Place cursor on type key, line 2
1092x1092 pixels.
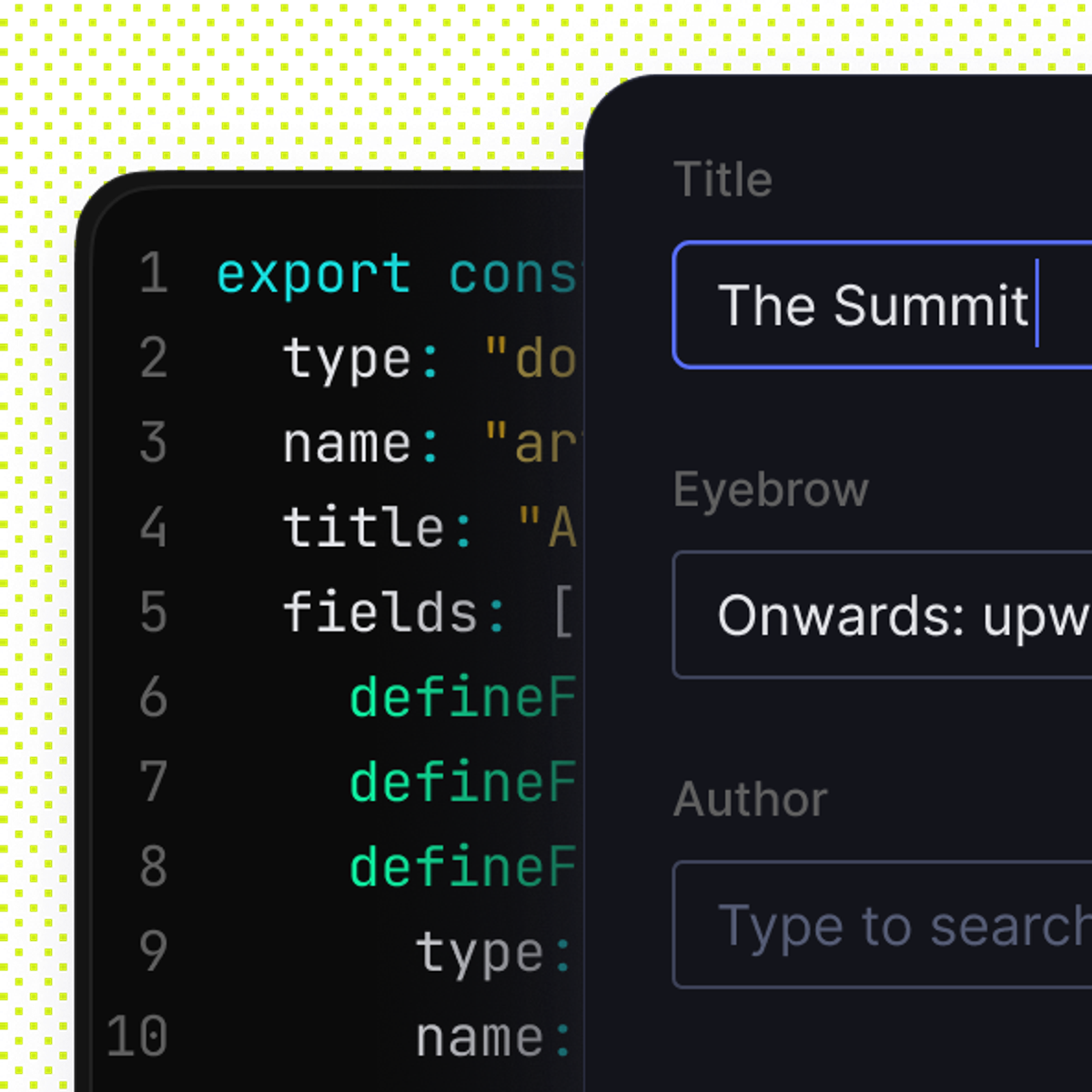coord(348,359)
